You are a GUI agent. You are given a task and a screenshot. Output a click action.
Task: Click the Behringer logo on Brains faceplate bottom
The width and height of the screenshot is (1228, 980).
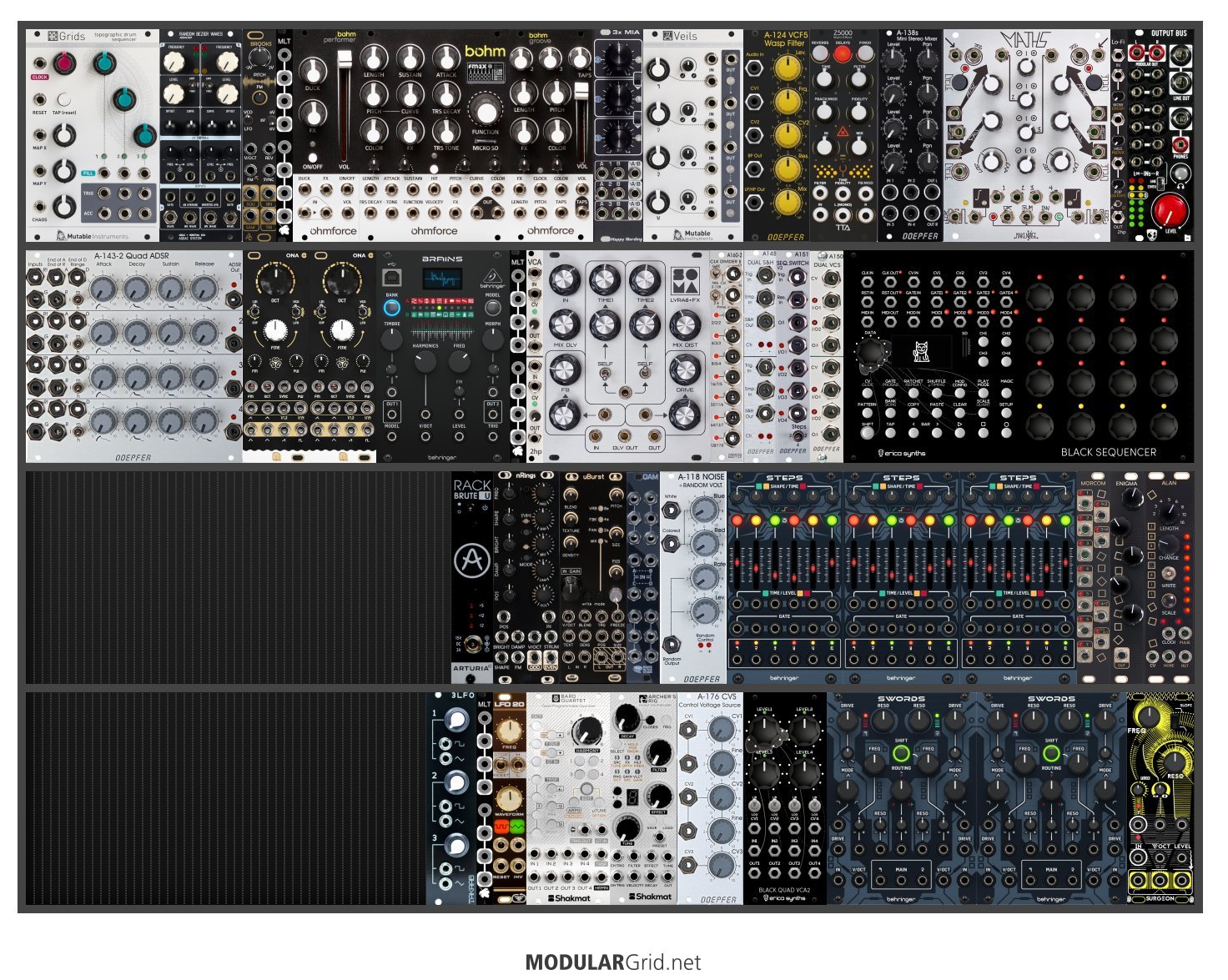tap(442, 457)
